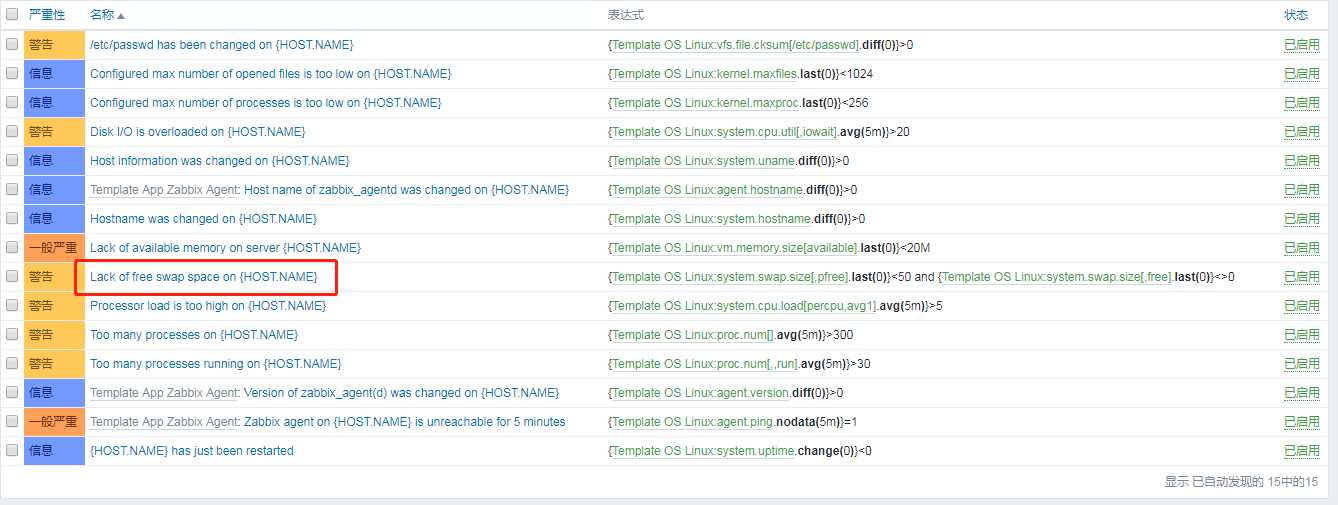1338x505 pixels.
Task: Open Hostname was changed trigger link
Action: tap(203, 218)
